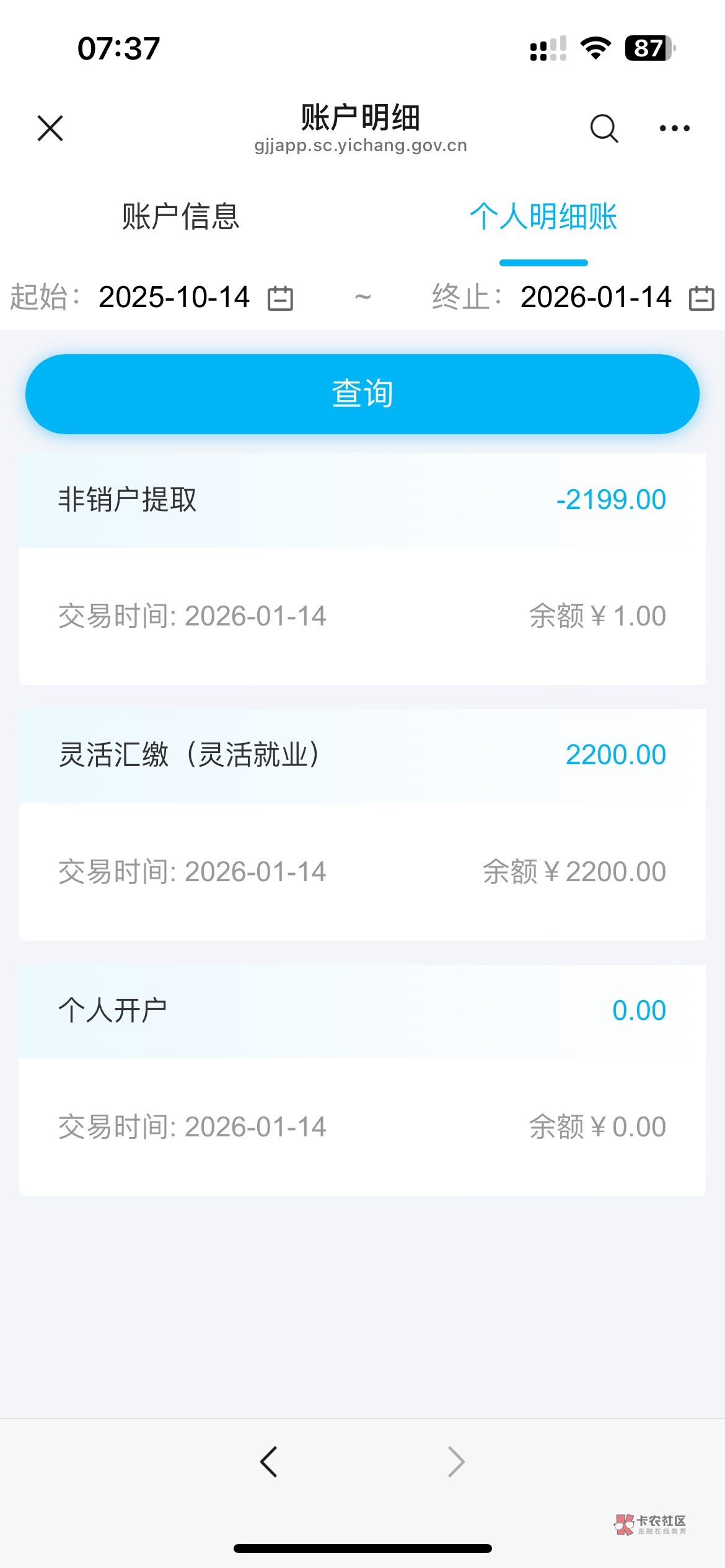Open the three-dot more options menu
The height and width of the screenshot is (1568, 725).
674,128
